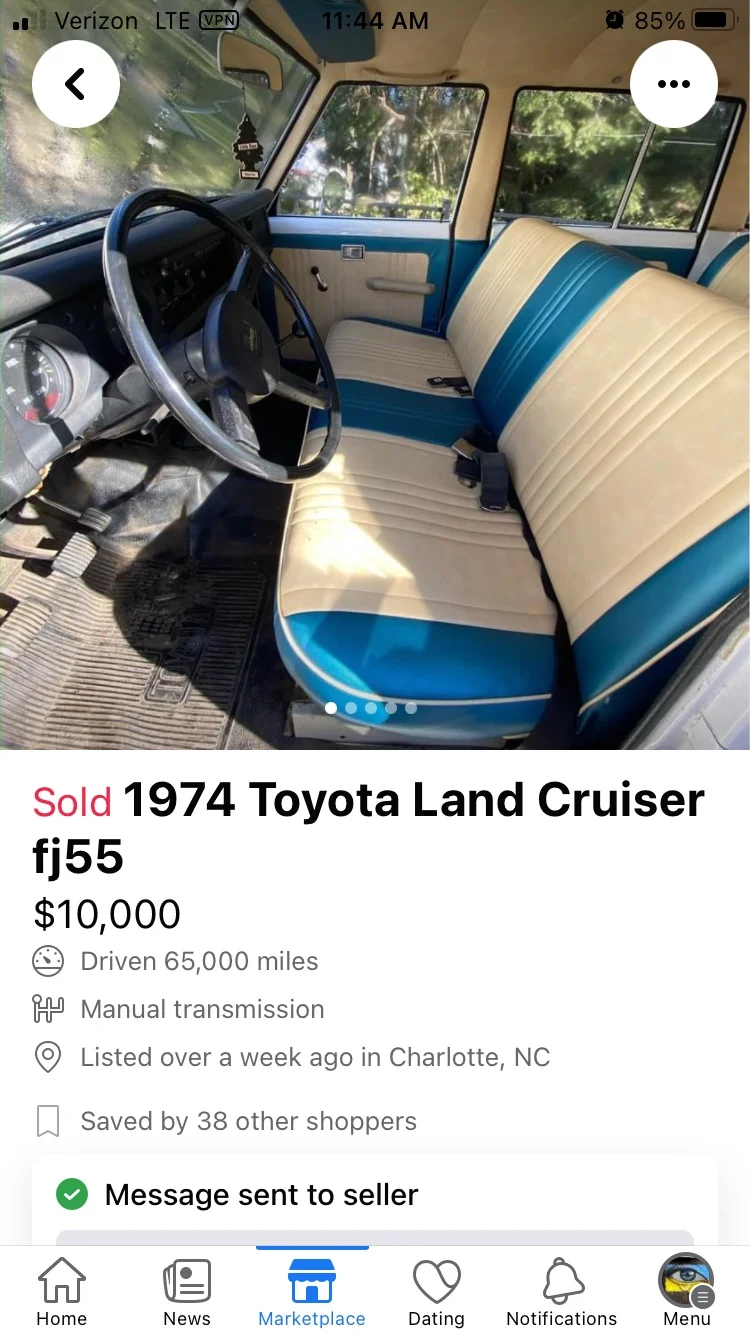Image resolution: width=750 pixels, height=1334 pixels.
Task: Tap the odometer mileage icon
Action: pos(48,961)
